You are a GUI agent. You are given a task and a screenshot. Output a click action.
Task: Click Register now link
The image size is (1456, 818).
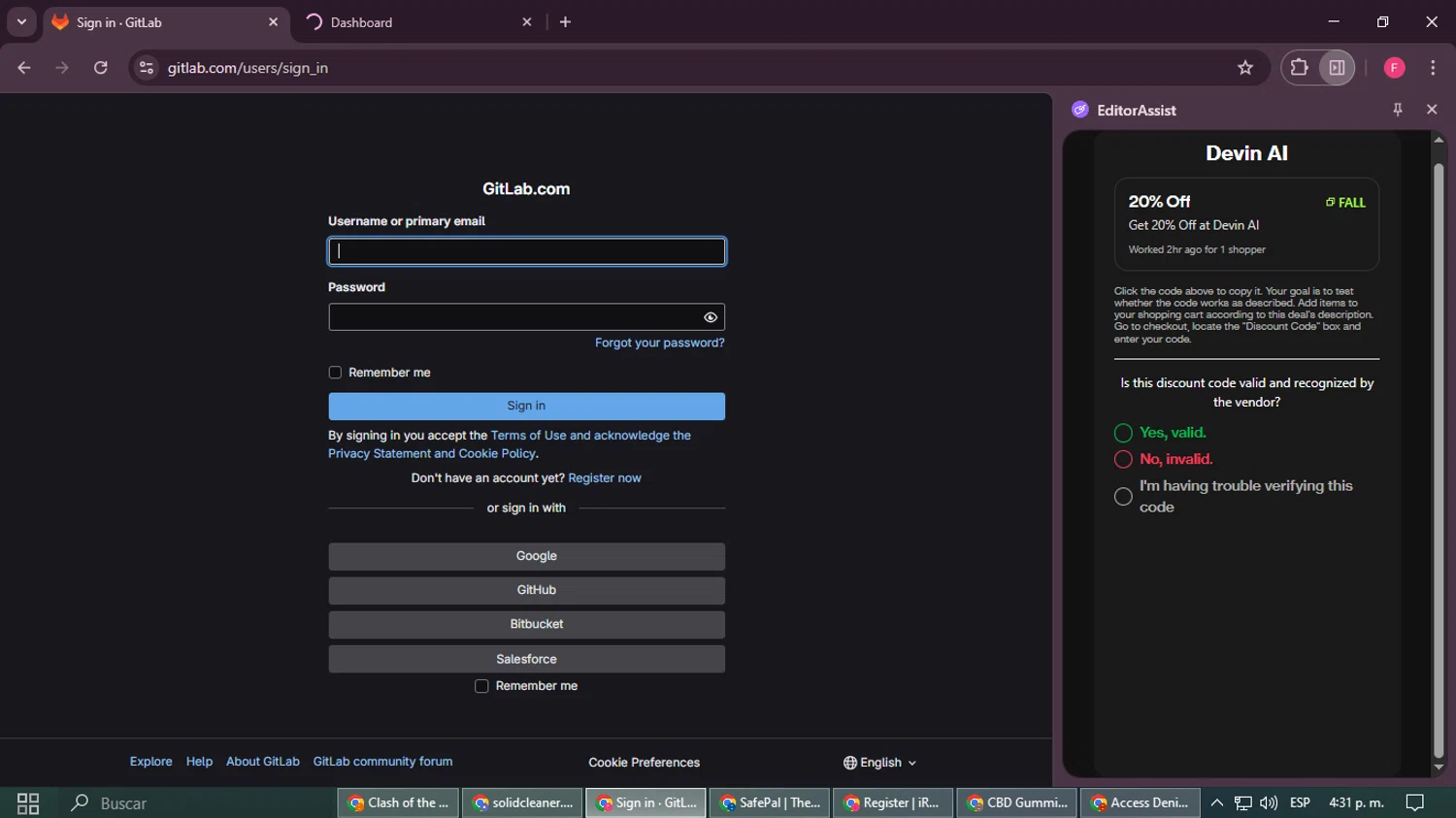pyautogui.click(x=605, y=478)
